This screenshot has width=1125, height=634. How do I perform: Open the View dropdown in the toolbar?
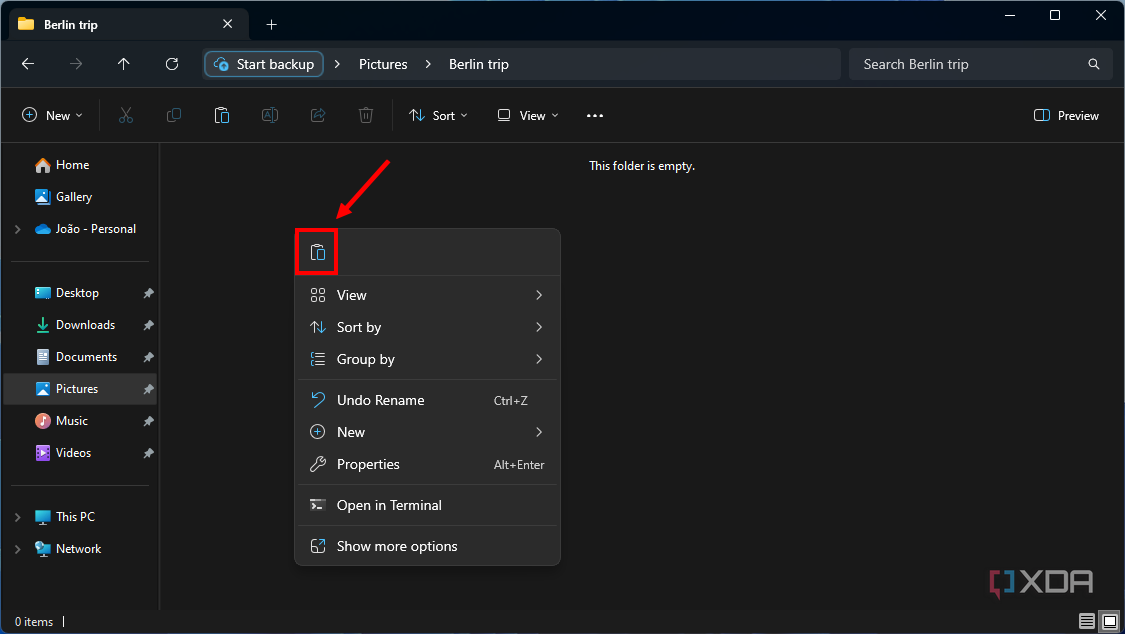pos(526,115)
